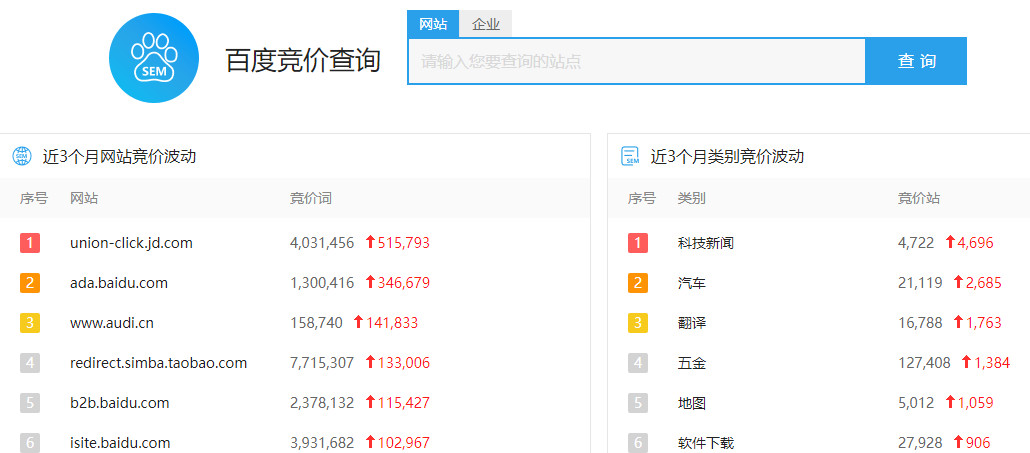Click rank badge 5 for b2b.baidu.com
This screenshot has height=453, width=1030.
(30, 403)
